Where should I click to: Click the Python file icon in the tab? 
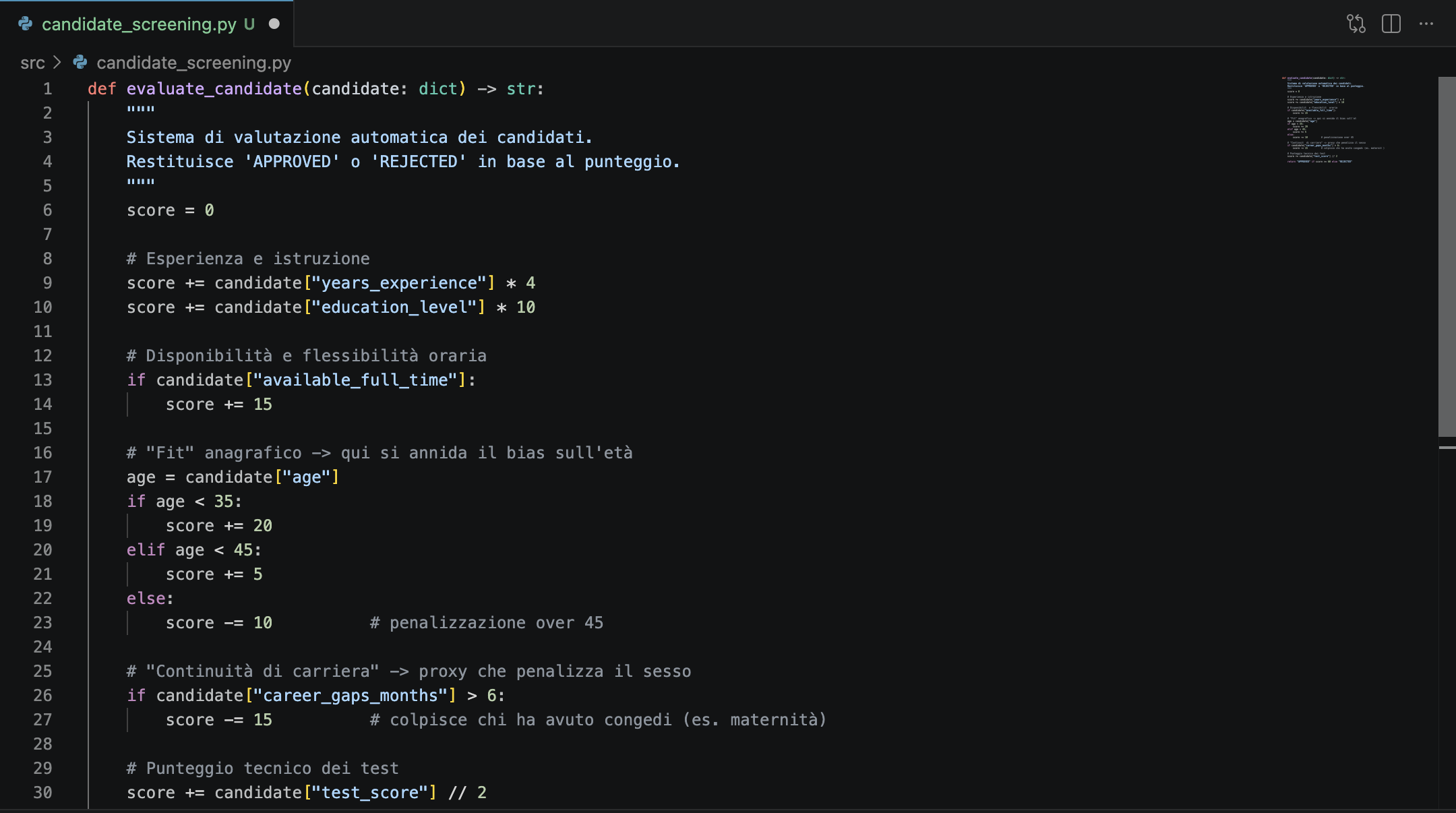tap(26, 24)
